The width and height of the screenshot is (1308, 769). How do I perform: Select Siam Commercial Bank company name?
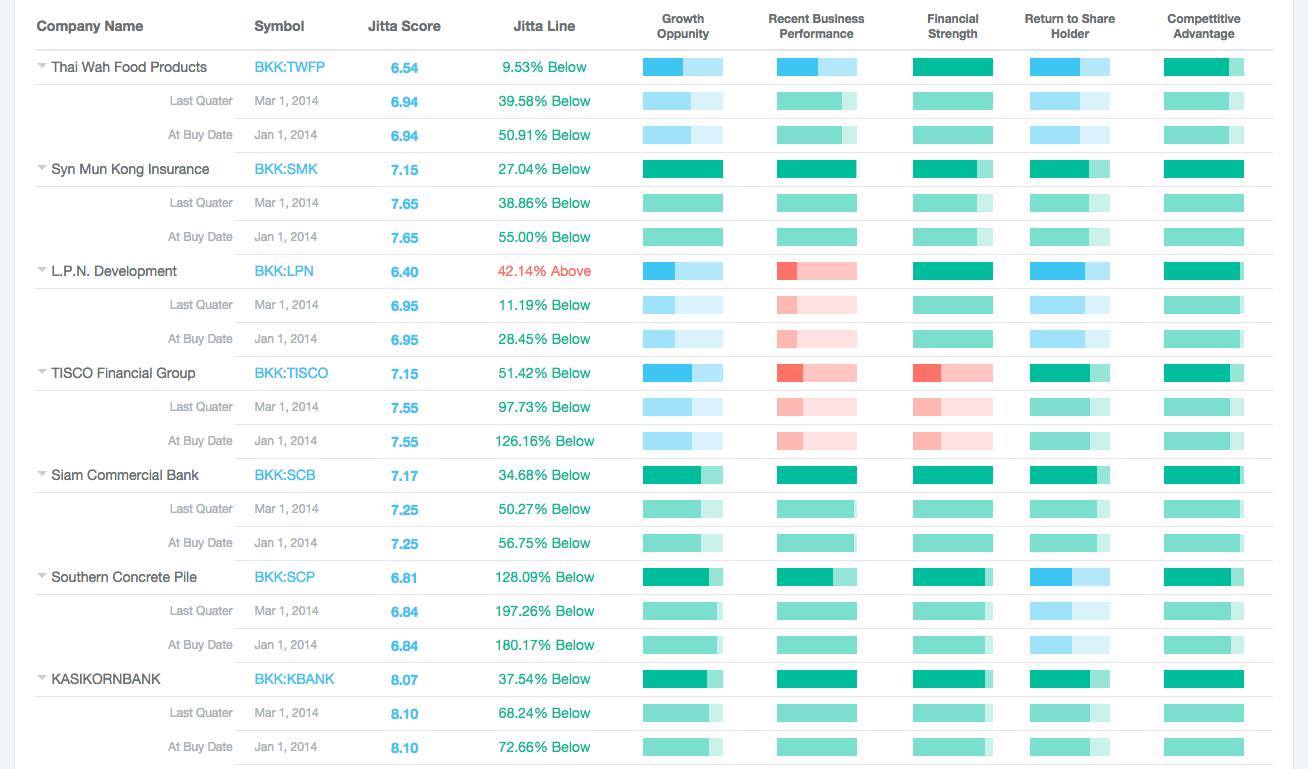tap(125, 475)
